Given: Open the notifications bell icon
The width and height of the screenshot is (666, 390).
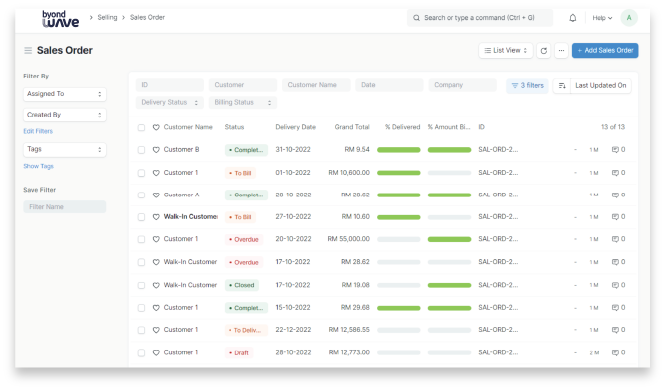Looking at the screenshot, I should [573, 18].
